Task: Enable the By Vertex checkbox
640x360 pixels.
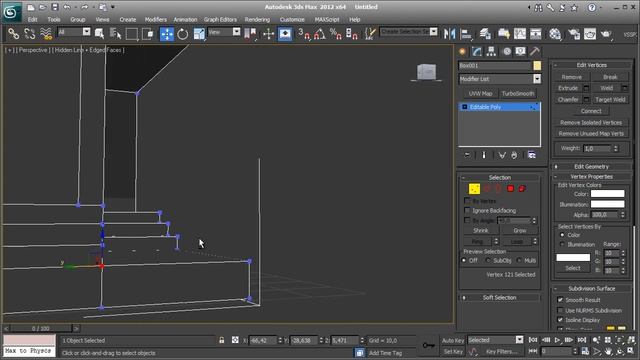Action: coord(467,201)
